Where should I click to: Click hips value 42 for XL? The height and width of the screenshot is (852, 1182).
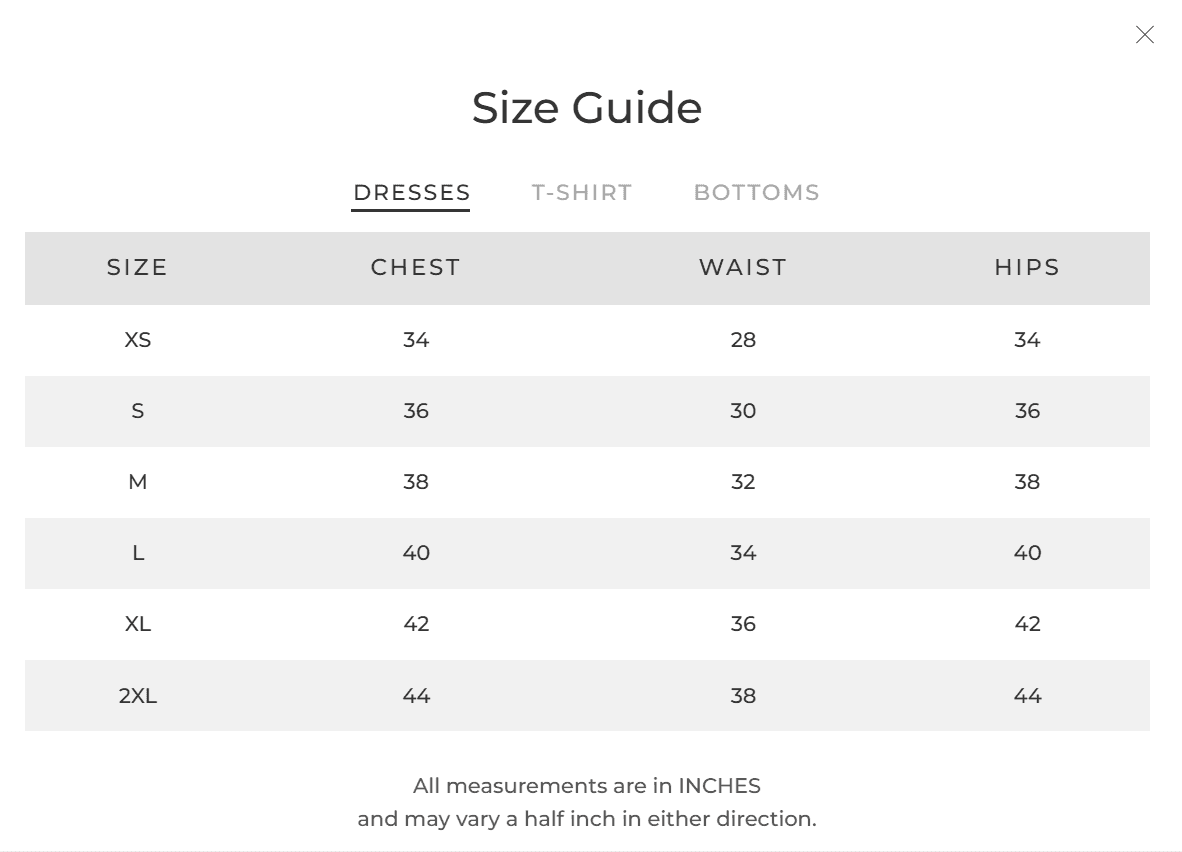(x=1027, y=624)
